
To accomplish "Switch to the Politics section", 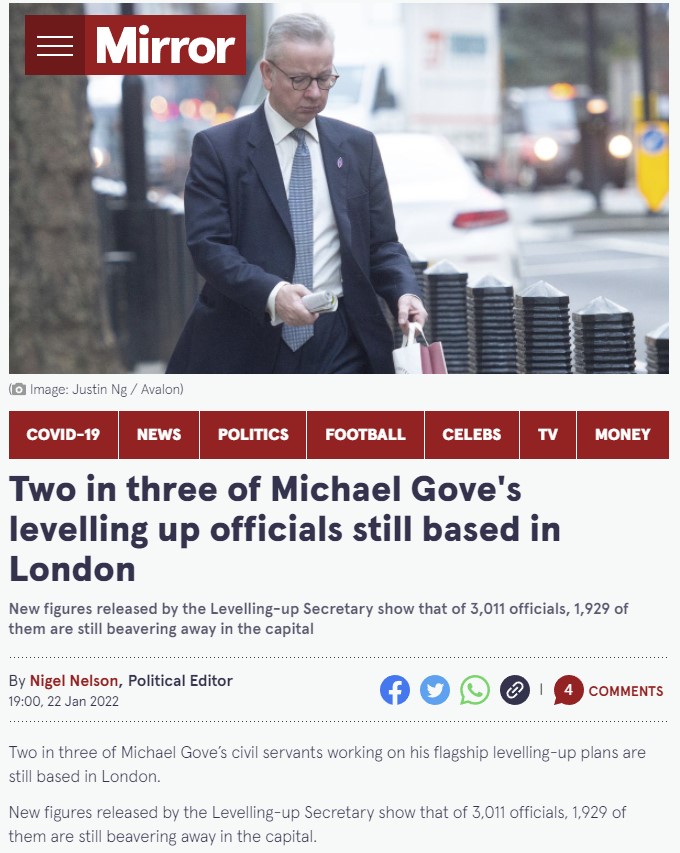I will click(x=253, y=435).
